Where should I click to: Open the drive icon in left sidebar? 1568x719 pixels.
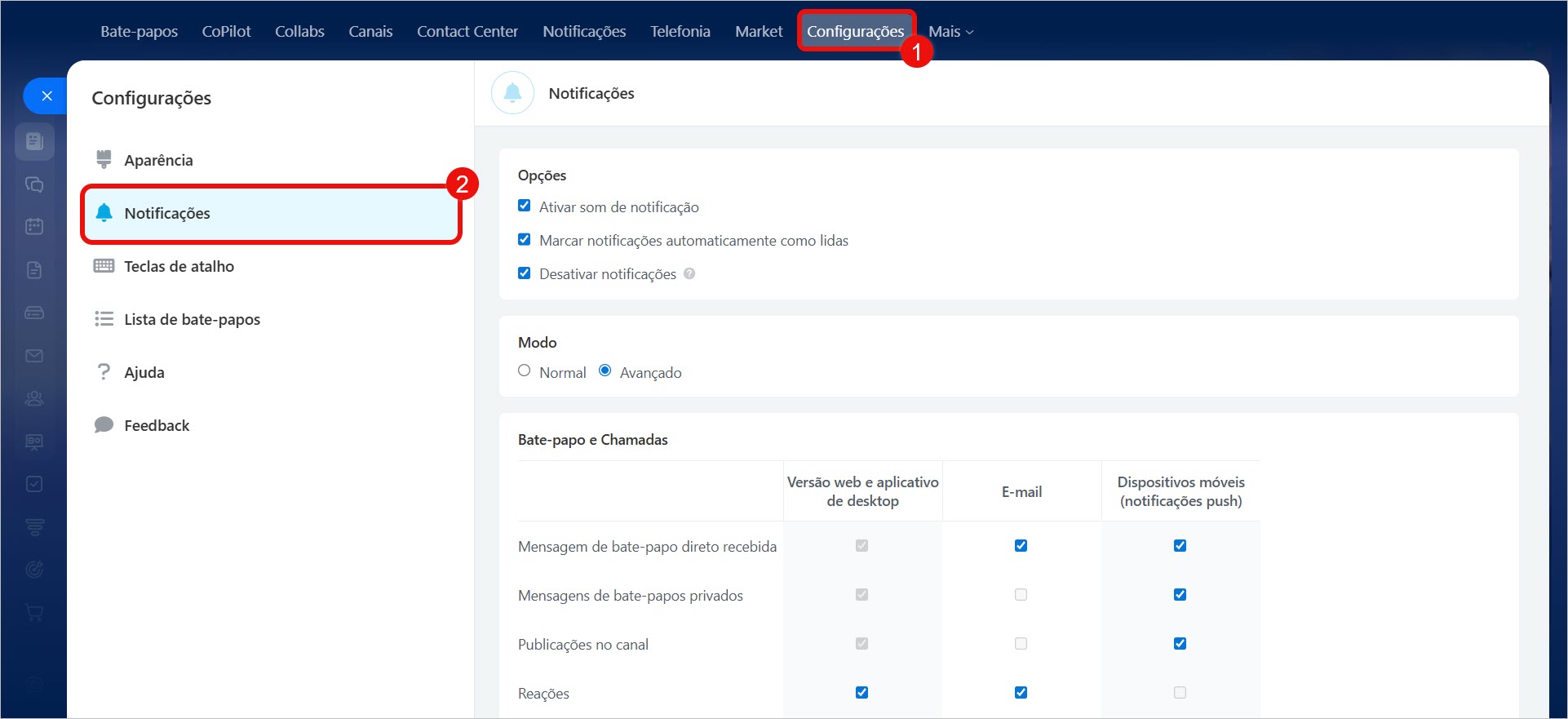point(34,313)
